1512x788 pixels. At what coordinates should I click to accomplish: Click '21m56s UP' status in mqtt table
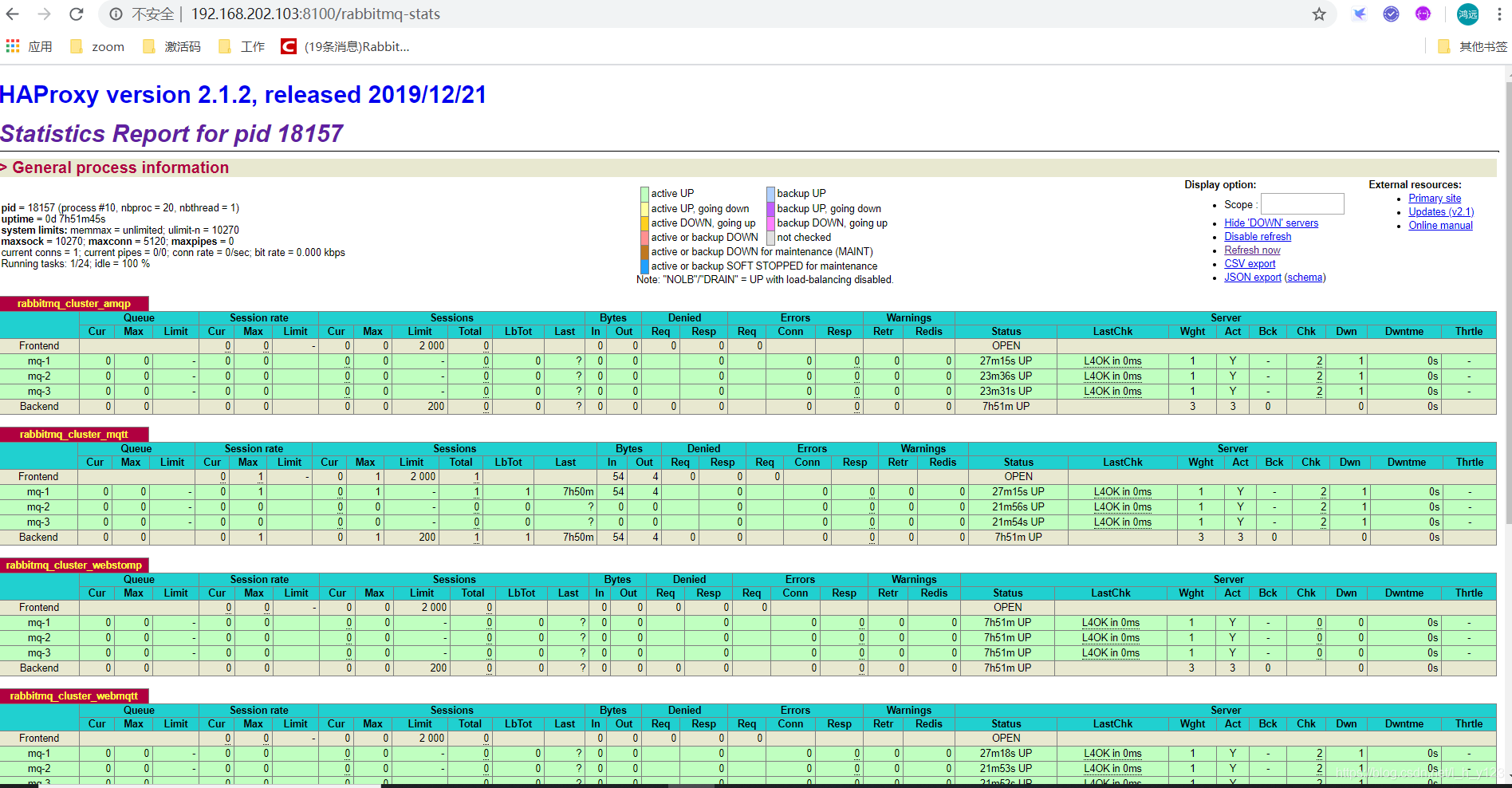coord(1018,507)
